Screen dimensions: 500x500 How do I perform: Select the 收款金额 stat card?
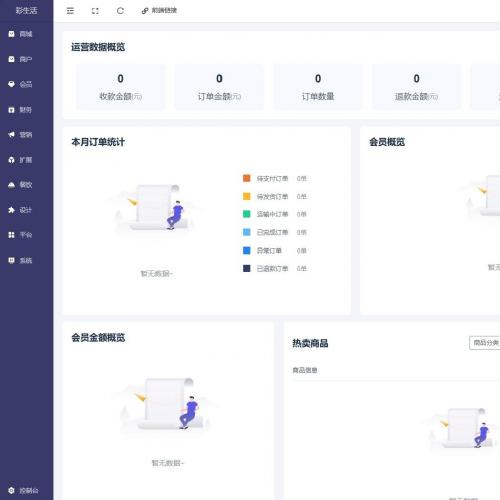121,87
